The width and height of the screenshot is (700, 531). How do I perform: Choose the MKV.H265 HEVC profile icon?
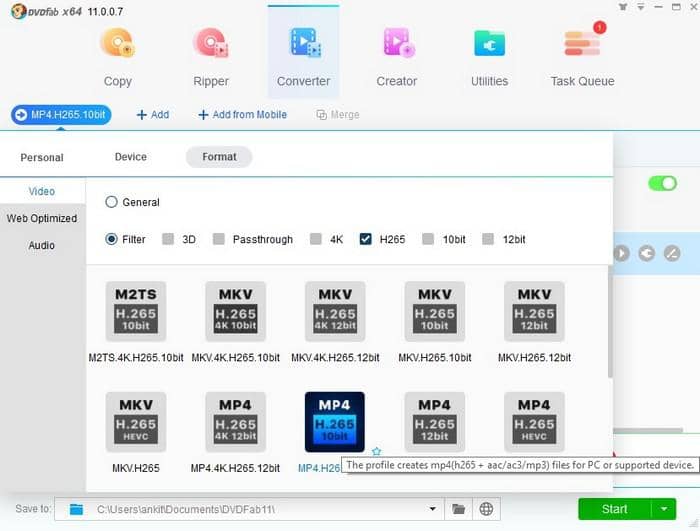[136, 422]
